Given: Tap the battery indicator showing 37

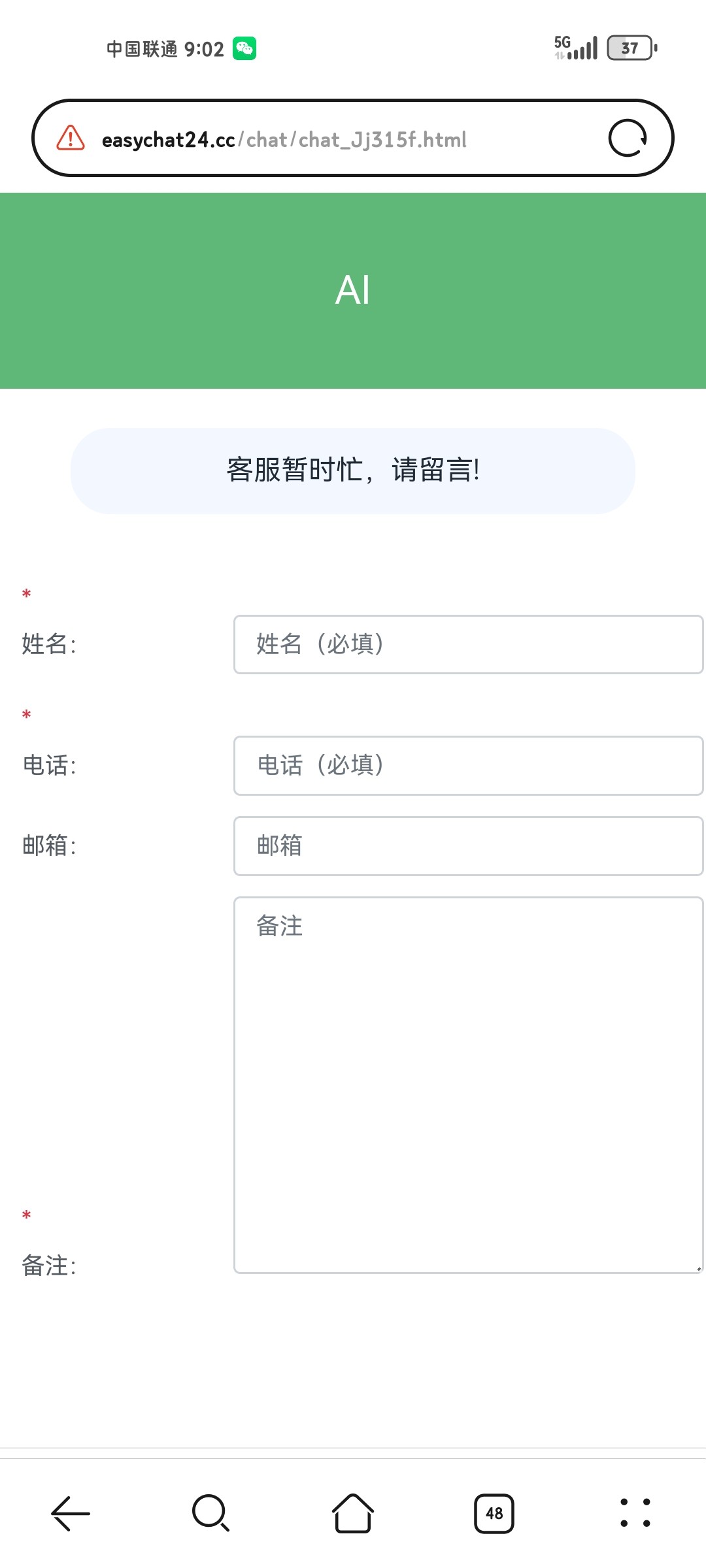Looking at the screenshot, I should (x=632, y=48).
